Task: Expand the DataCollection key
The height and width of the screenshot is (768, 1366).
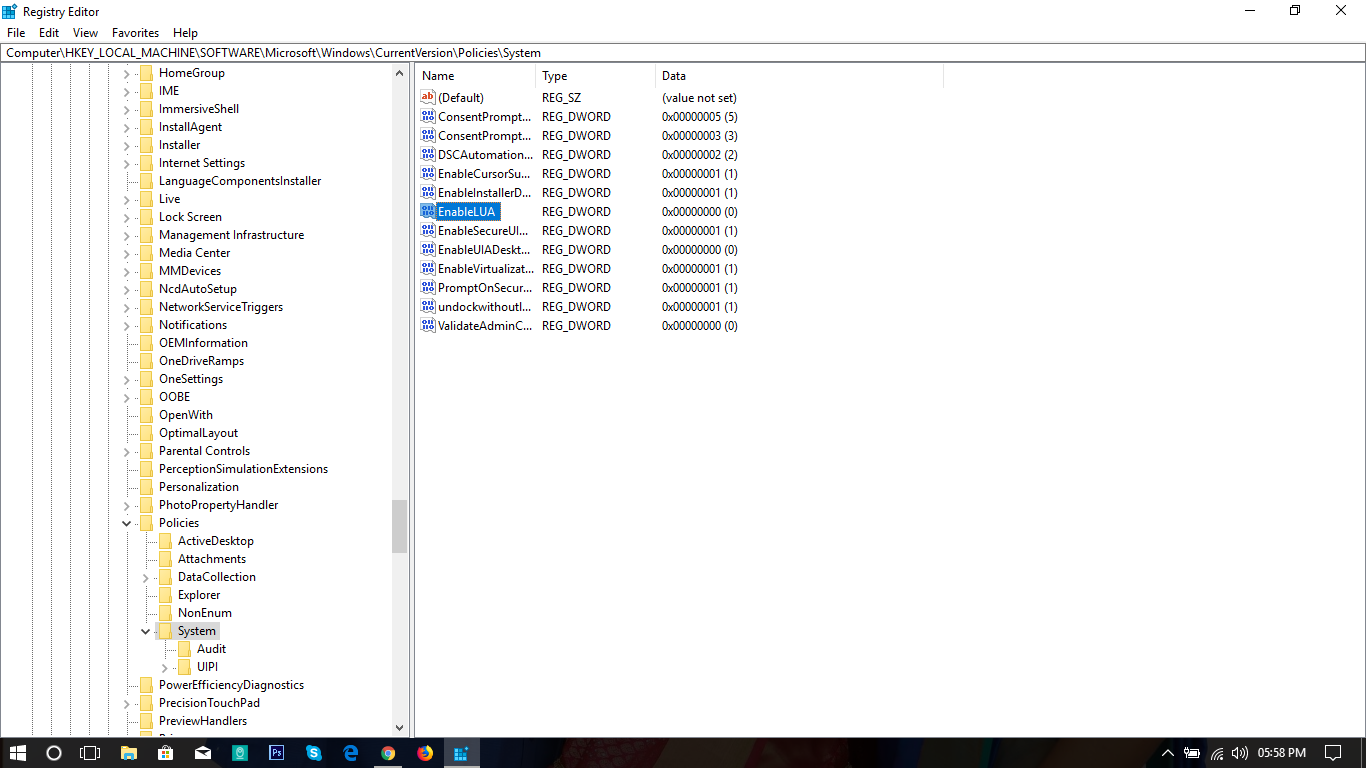Action: click(x=146, y=577)
